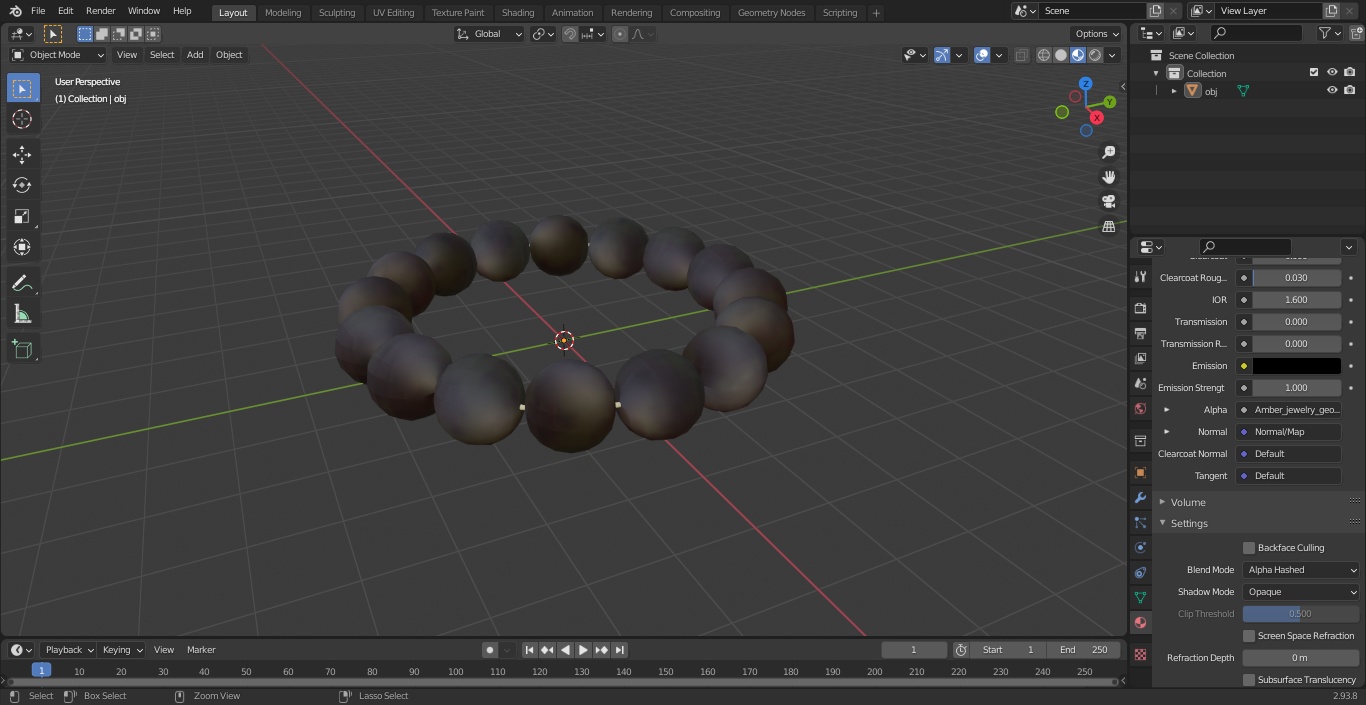Switch to the Shading workspace tab
This screenshot has height=705, width=1366.
point(518,13)
